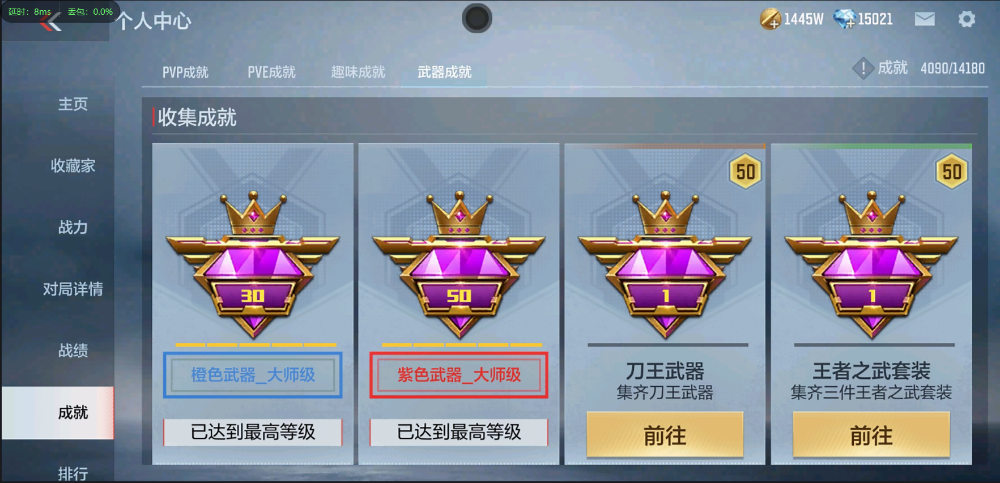Click 前往 button under 王者之武套装
This screenshot has height=483, width=1000.
coord(871,435)
